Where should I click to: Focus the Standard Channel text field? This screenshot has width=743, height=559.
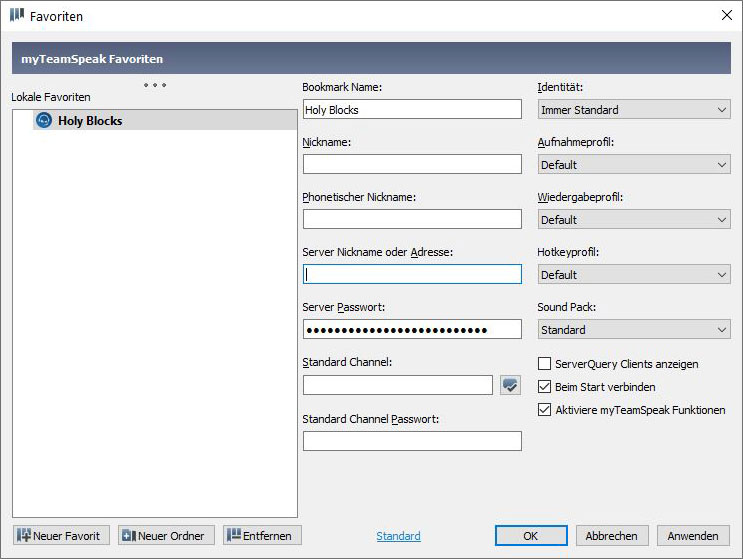(398, 385)
